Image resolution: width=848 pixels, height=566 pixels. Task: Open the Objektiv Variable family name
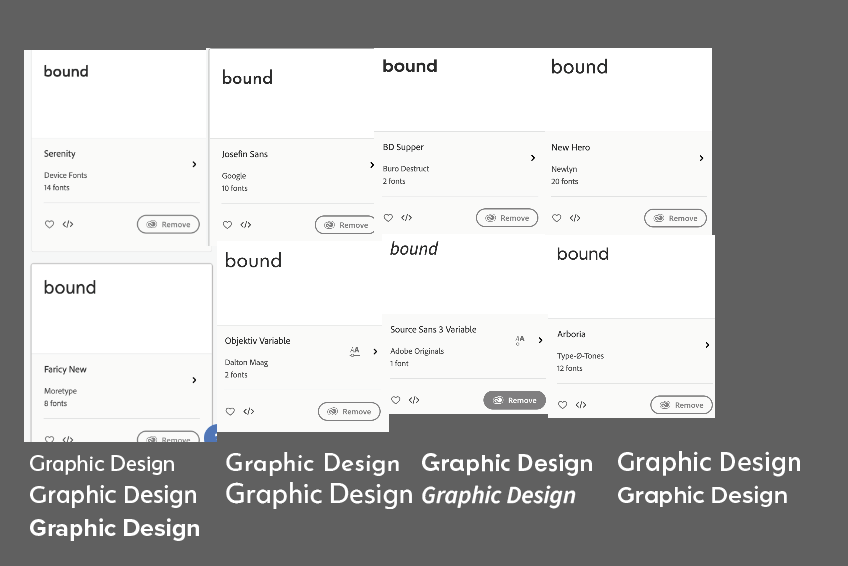(x=257, y=341)
